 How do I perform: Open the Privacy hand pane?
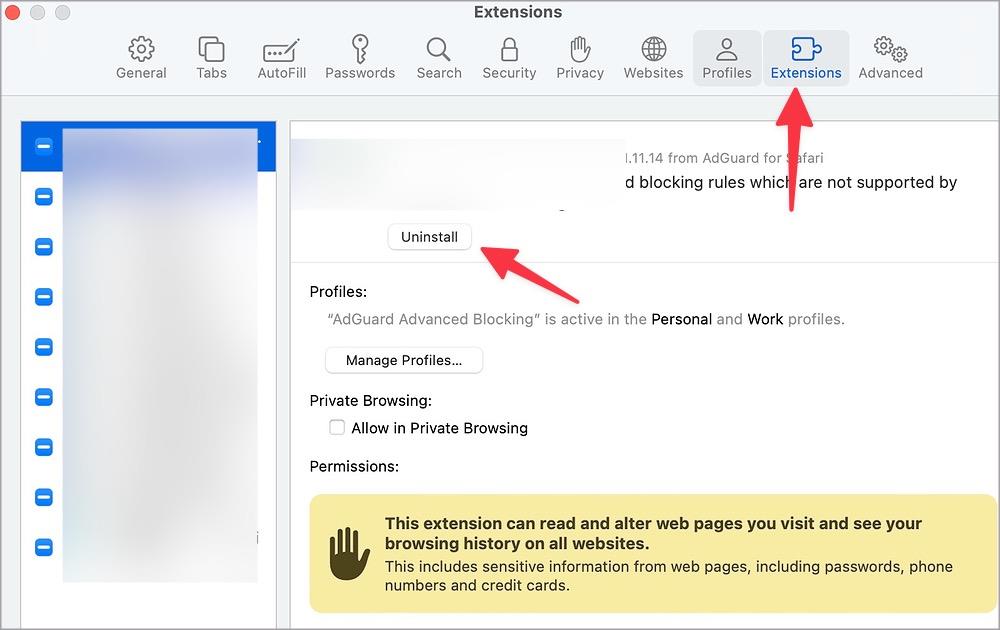tap(580, 58)
